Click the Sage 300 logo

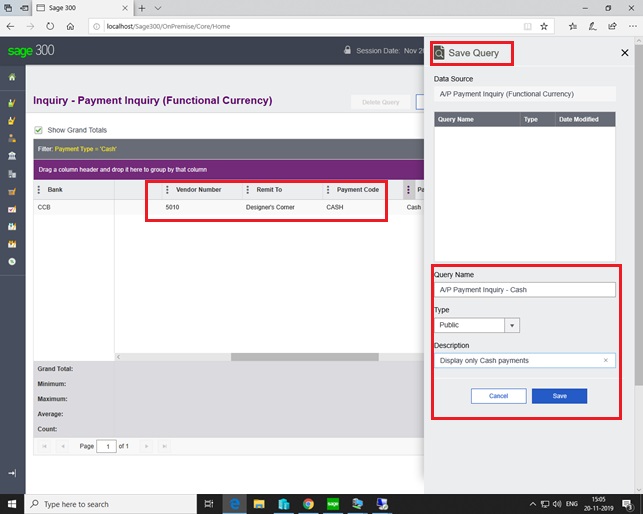point(31,50)
